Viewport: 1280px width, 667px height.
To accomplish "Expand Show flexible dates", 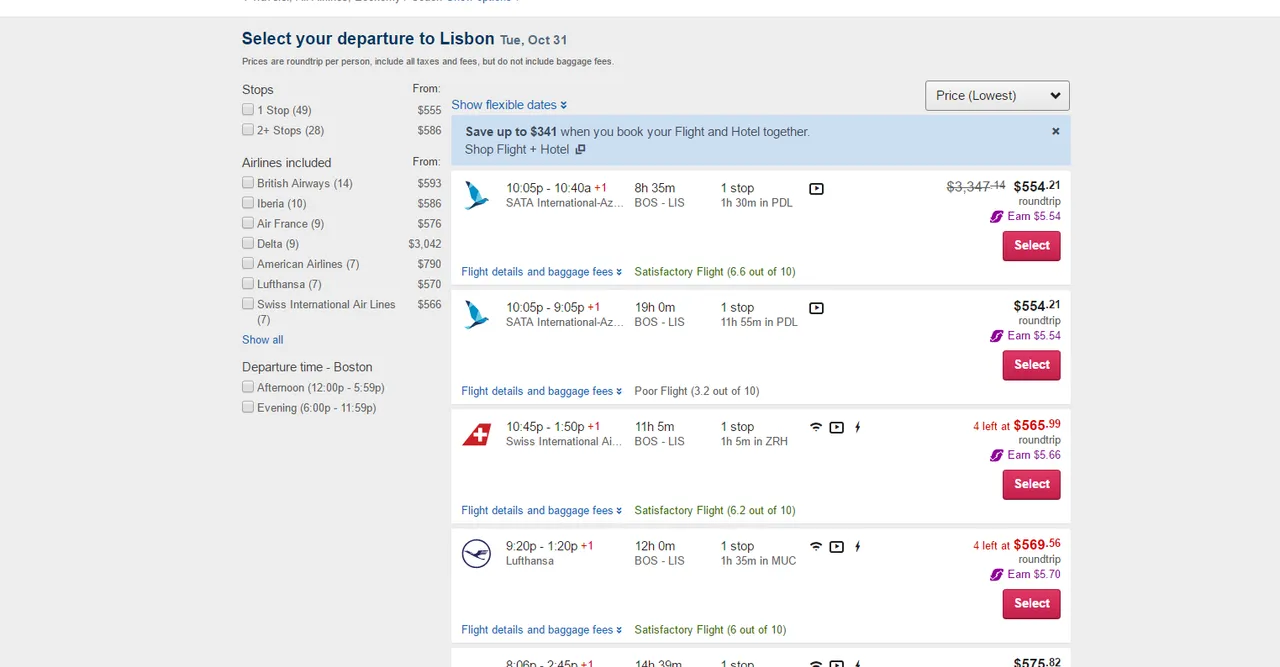I will click(x=509, y=105).
